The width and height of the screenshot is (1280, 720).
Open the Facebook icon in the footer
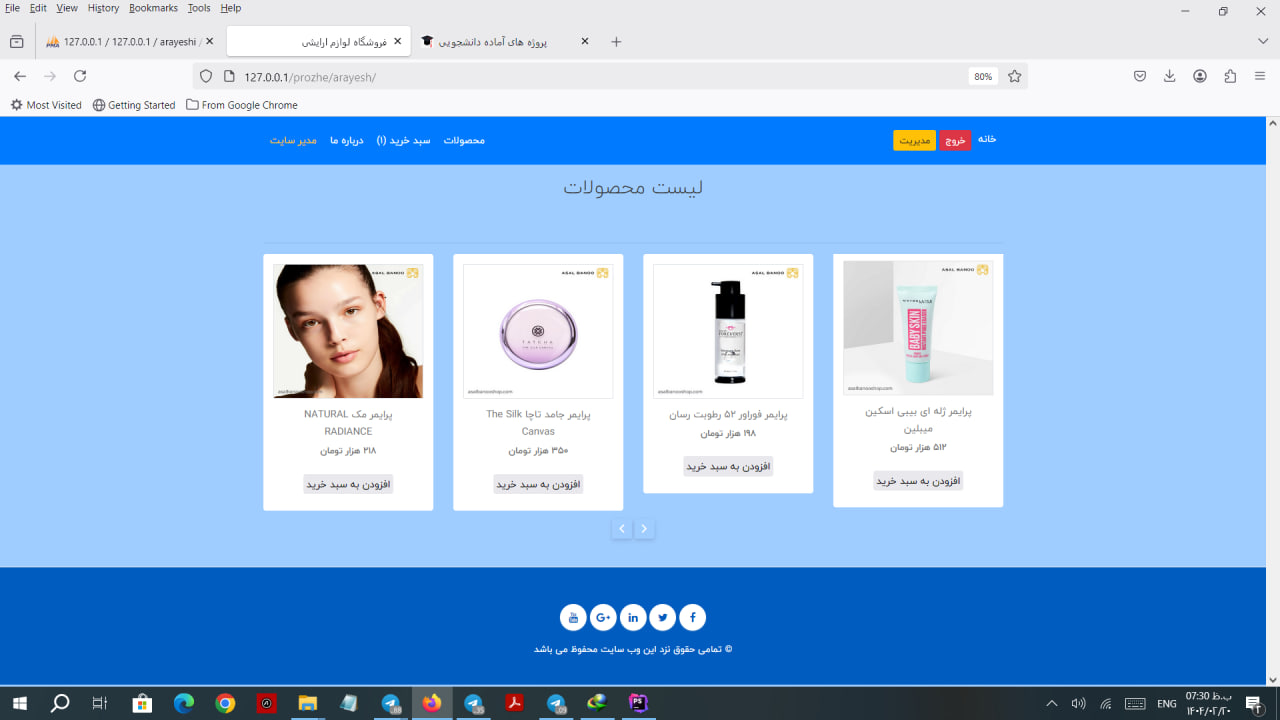click(x=692, y=617)
